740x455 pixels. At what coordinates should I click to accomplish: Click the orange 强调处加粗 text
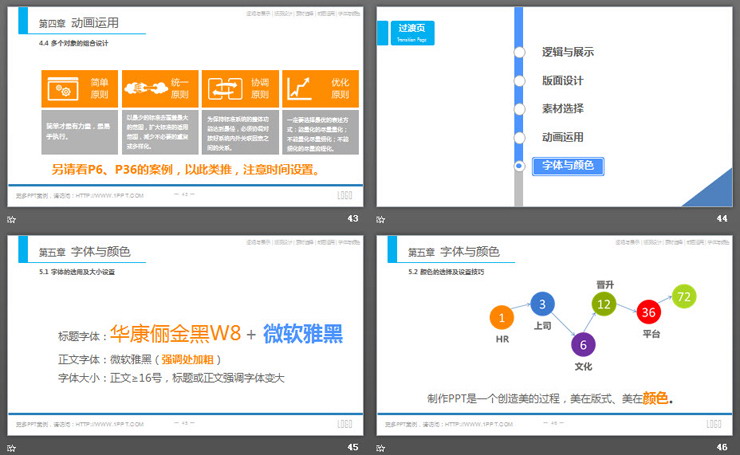[x=187, y=360]
